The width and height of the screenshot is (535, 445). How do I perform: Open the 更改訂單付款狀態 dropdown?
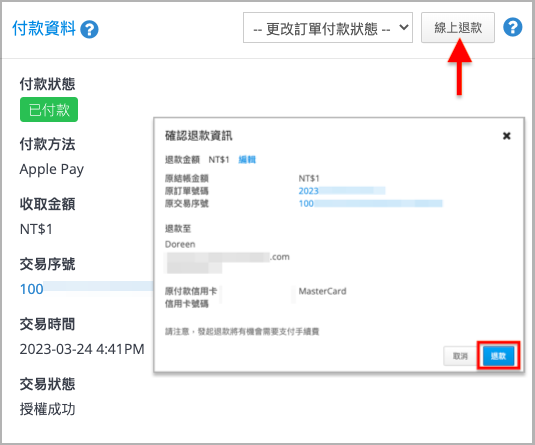[328, 28]
